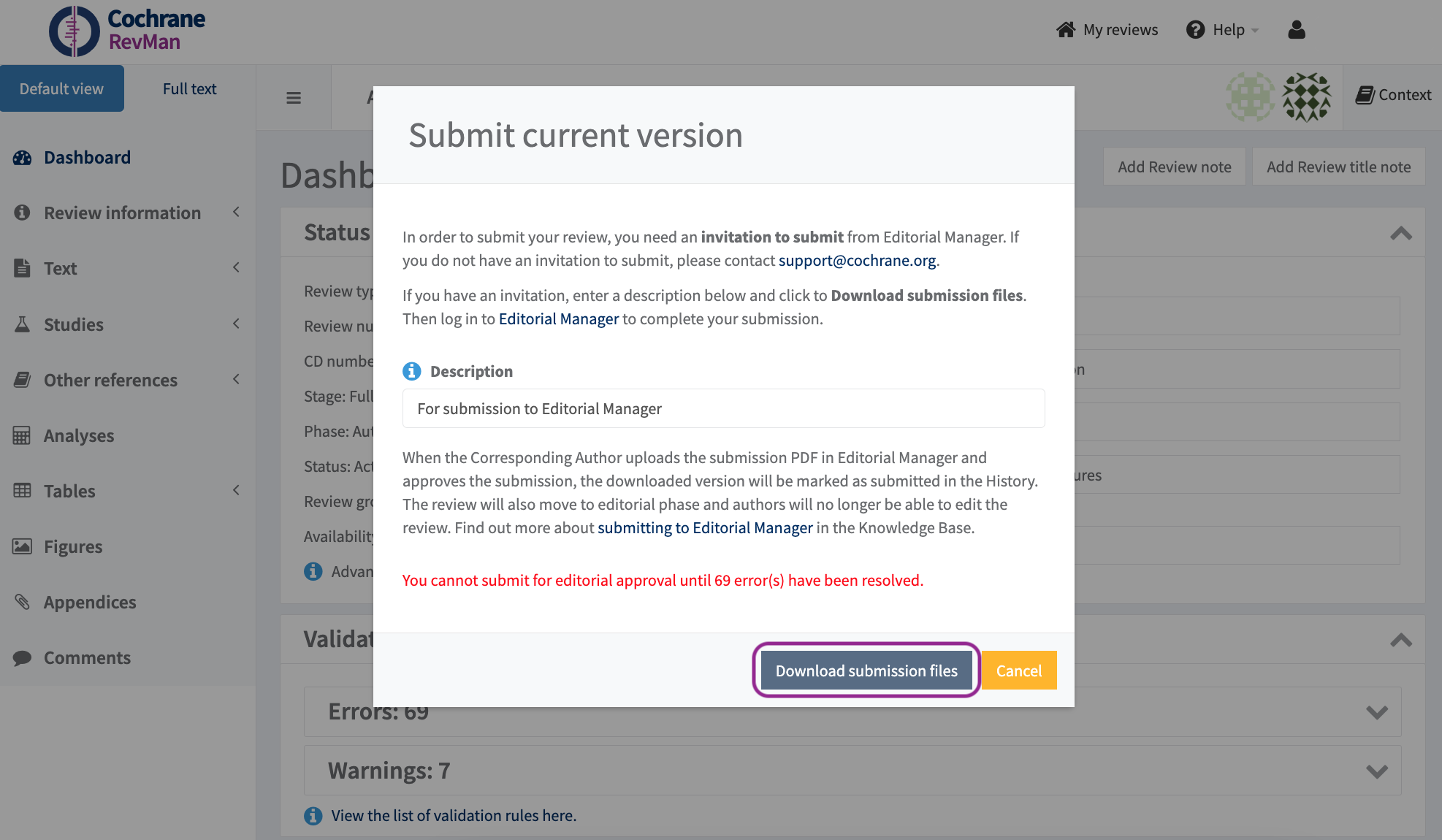Open the support@cochrane.org link
This screenshot has height=840, width=1442.
[857, 261]
